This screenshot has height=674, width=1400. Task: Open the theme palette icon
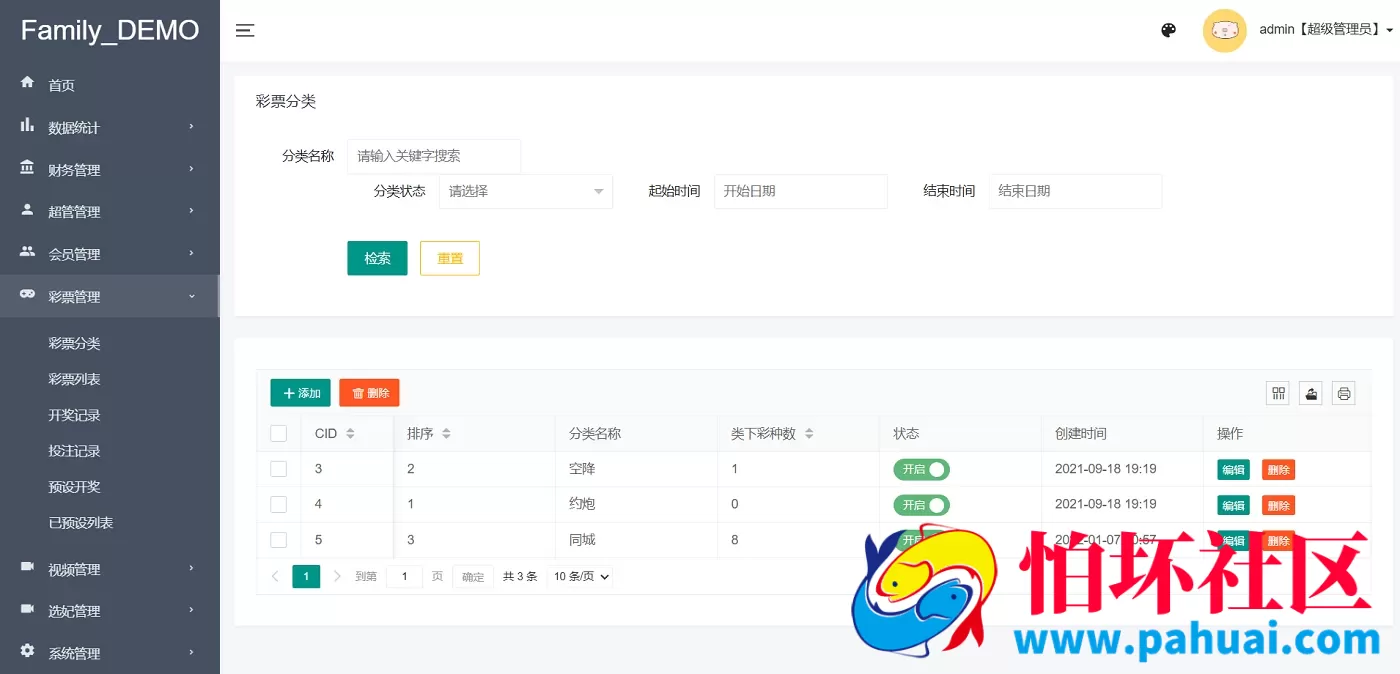pos(1168,30)
